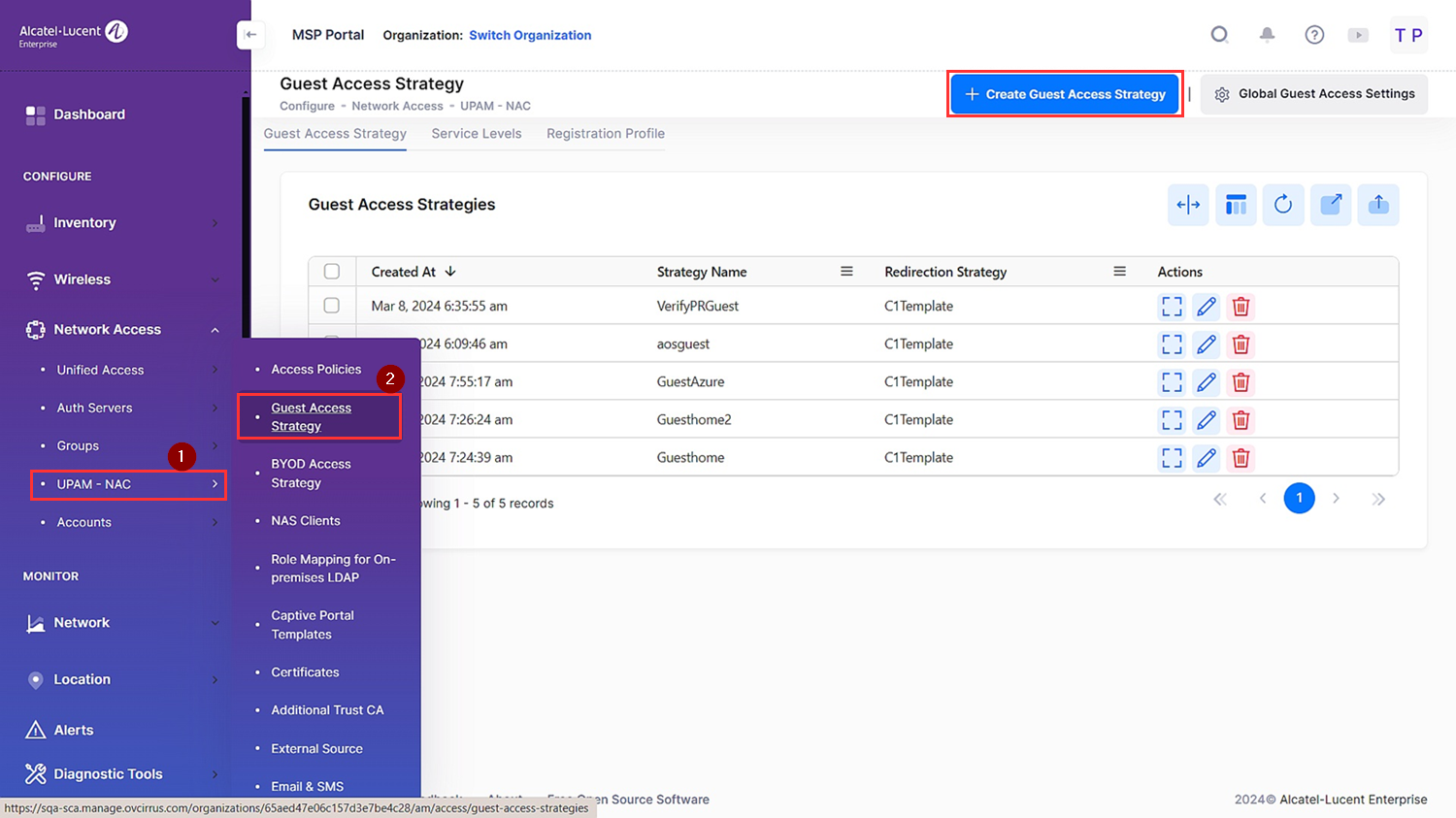Open the notifications bell
Image resolution: width=1456 pixels, height=818 pixels.
click(1267, 35)
